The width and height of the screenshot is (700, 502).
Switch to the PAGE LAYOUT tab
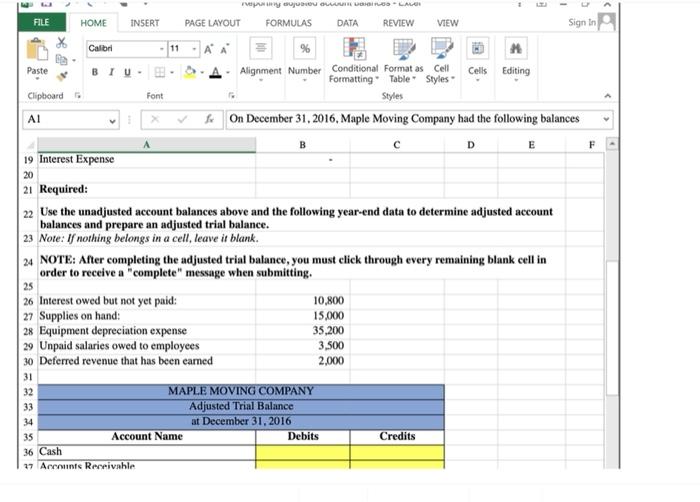(212, 23)
